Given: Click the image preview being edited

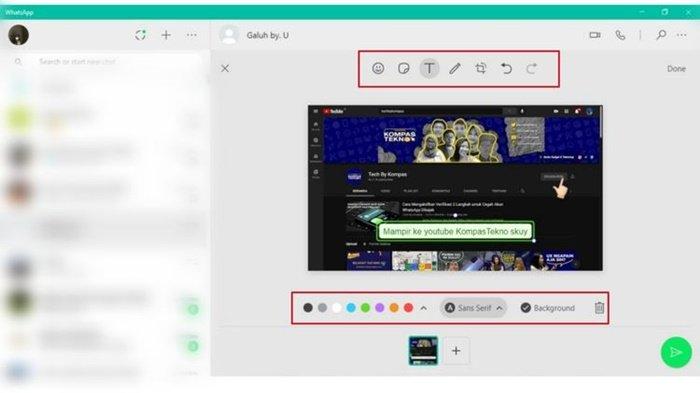Looking at the screenshot, I should tap(455, 188).
